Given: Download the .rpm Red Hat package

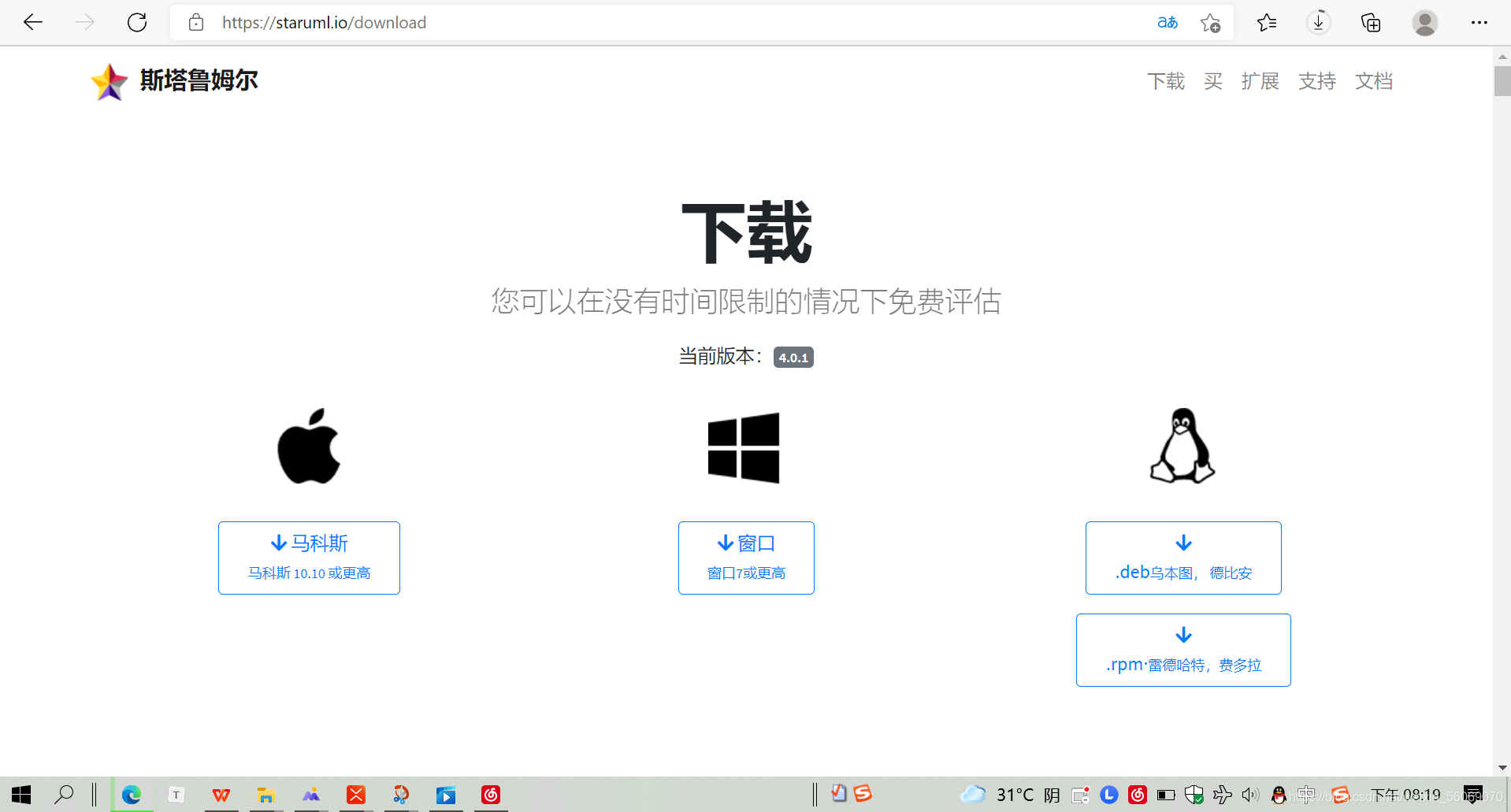Looking at the screenshot, I should (1183, 650).
